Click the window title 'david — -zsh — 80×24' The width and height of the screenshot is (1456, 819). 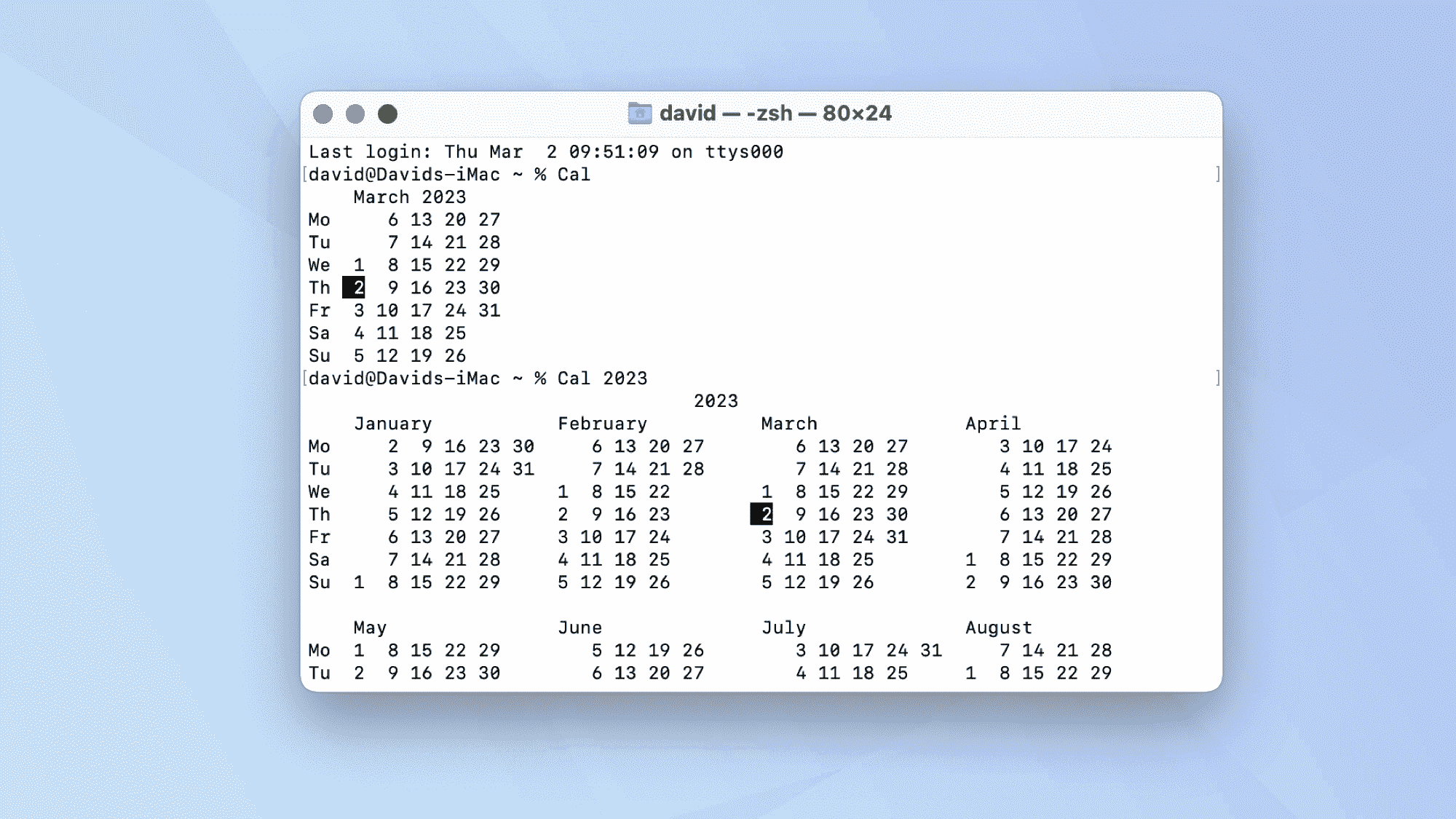coord(775,114)
